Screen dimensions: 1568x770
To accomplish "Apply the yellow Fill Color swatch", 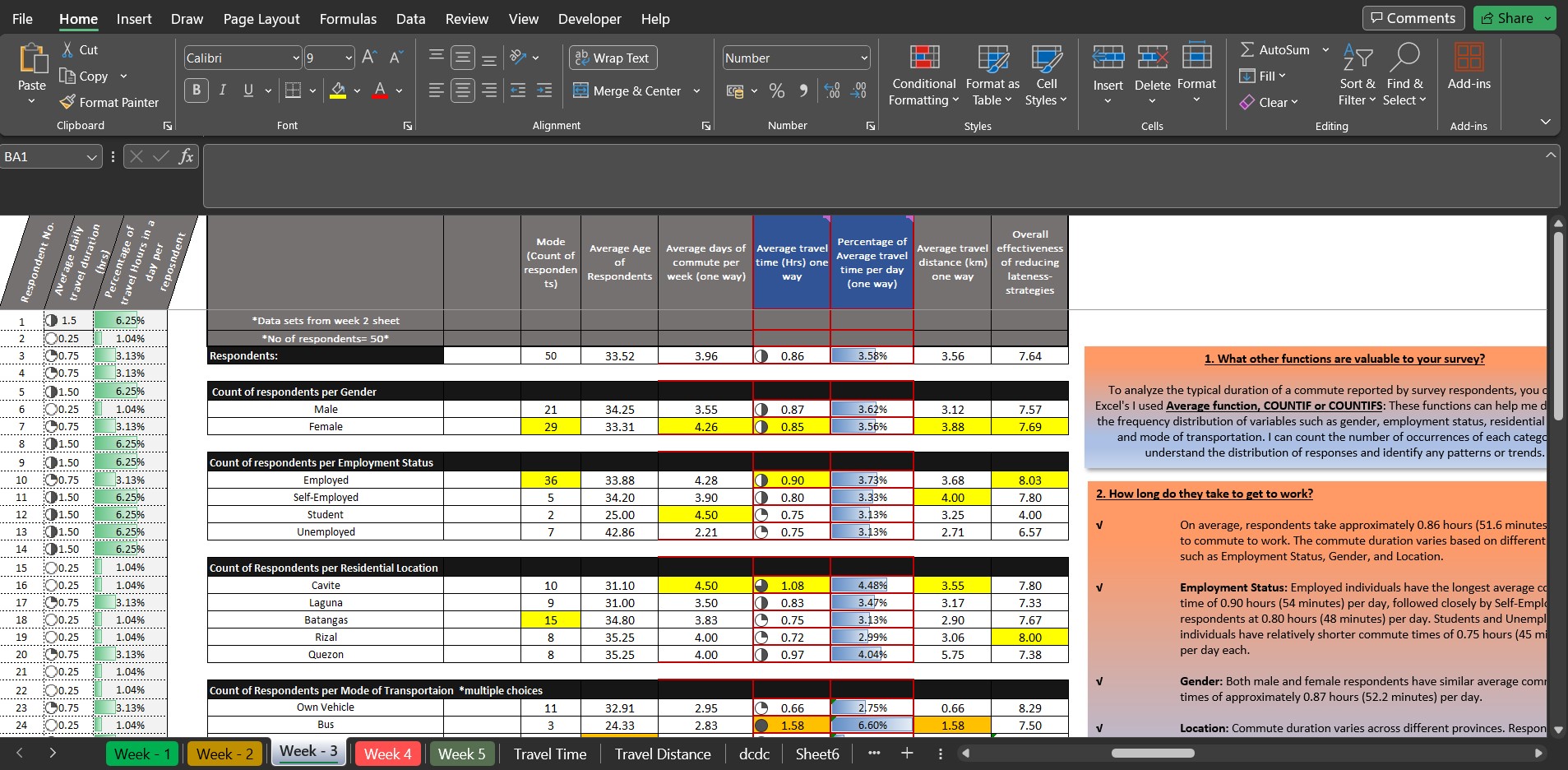I will (338, 90).
